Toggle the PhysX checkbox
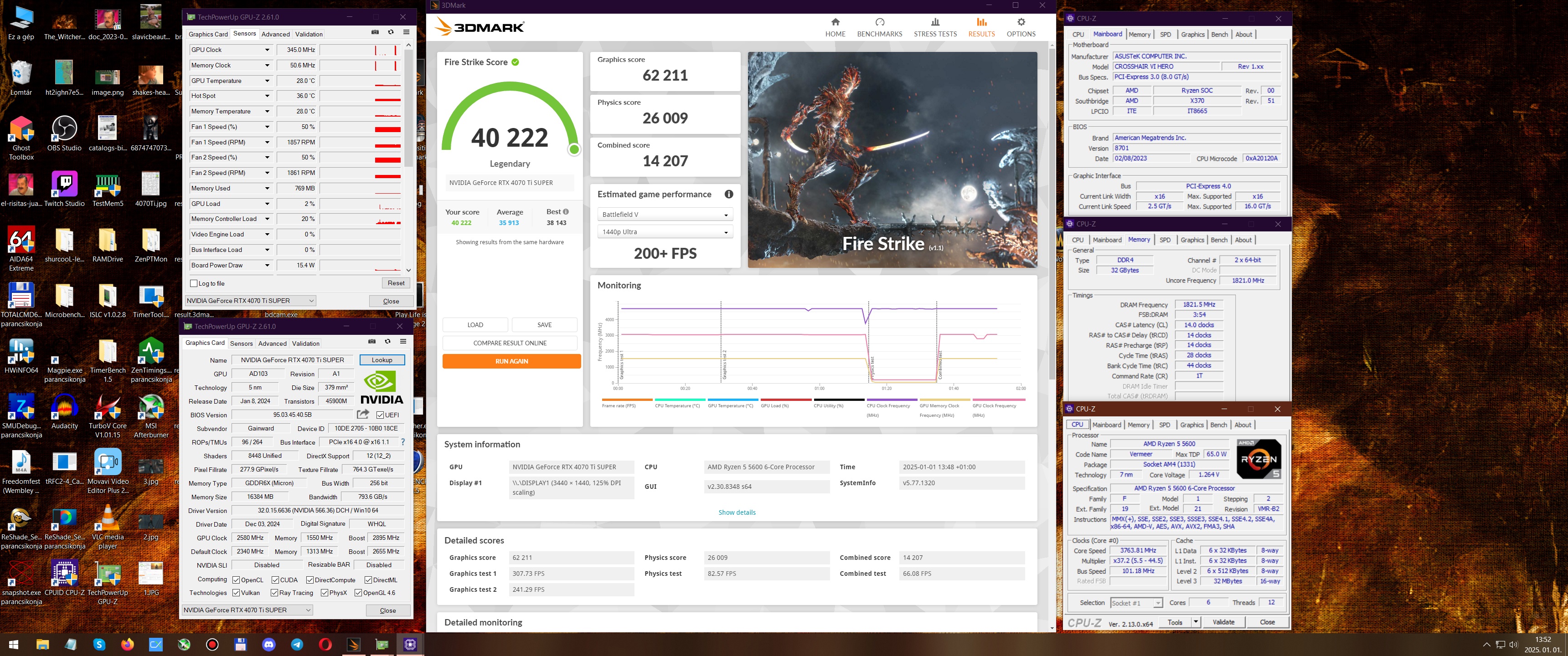The height and width of the screenshot is (656, 1568). pyautogui.click(x=325, y=593)
